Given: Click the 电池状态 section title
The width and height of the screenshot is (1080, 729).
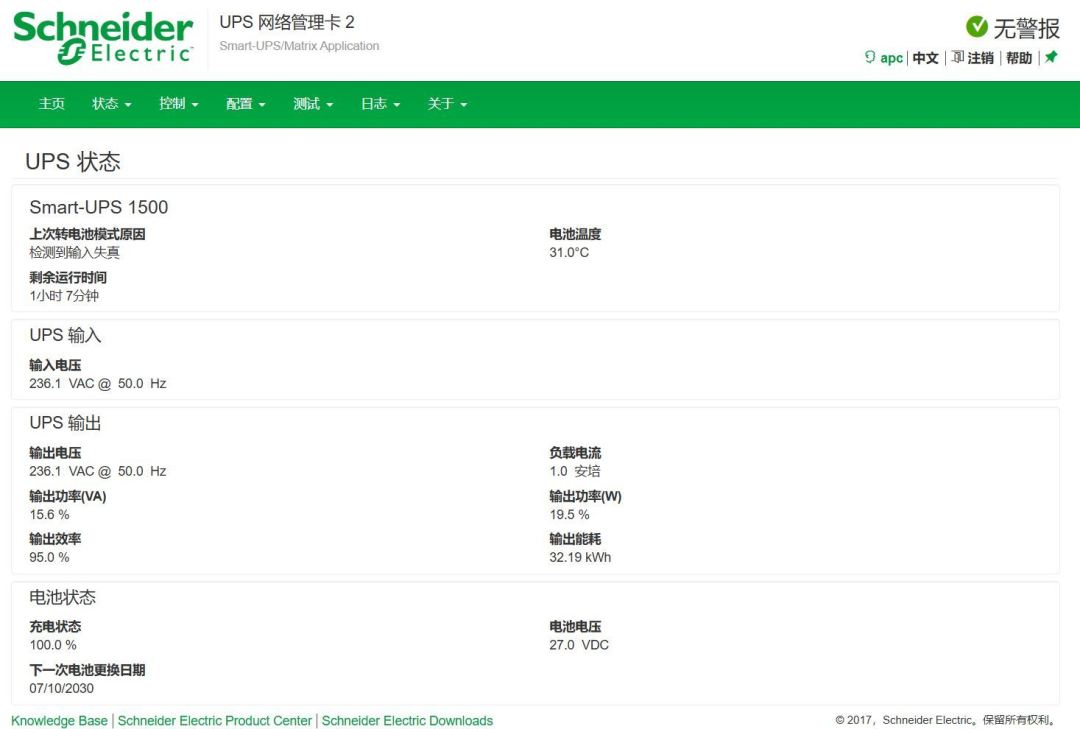Looking at the screenshot, I should pos(63,597).
